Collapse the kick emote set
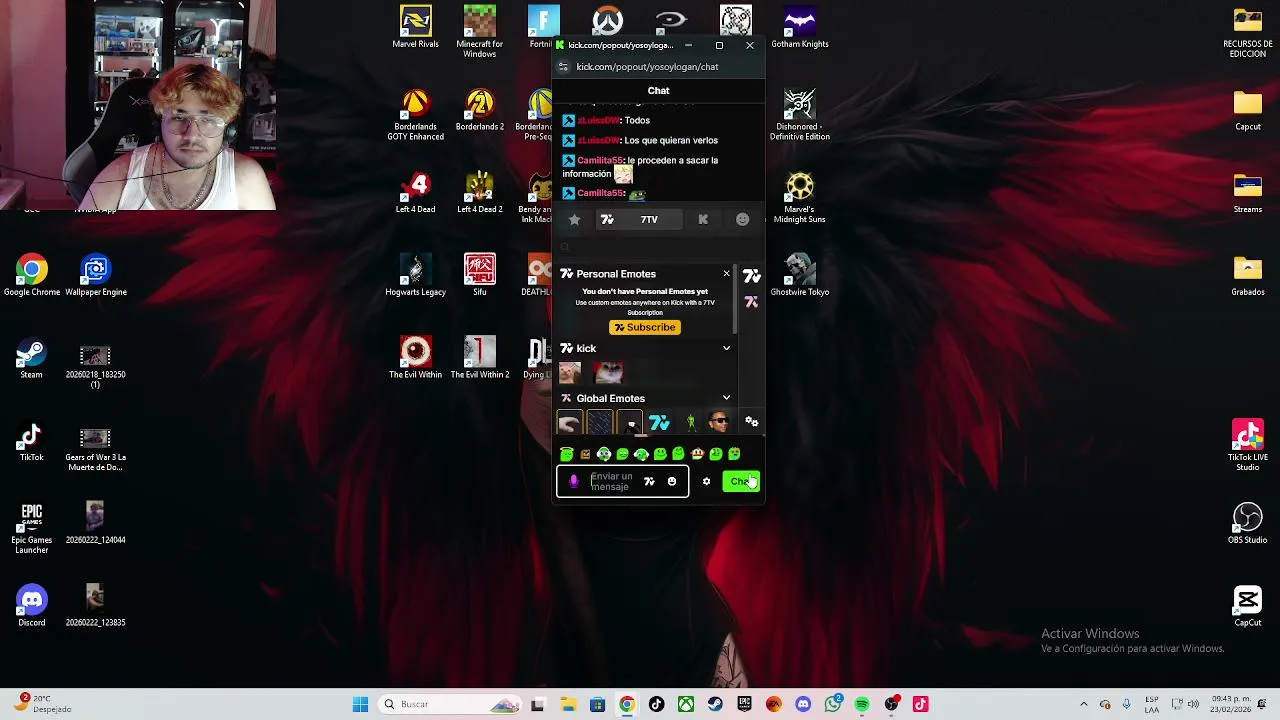 point(726,348)
